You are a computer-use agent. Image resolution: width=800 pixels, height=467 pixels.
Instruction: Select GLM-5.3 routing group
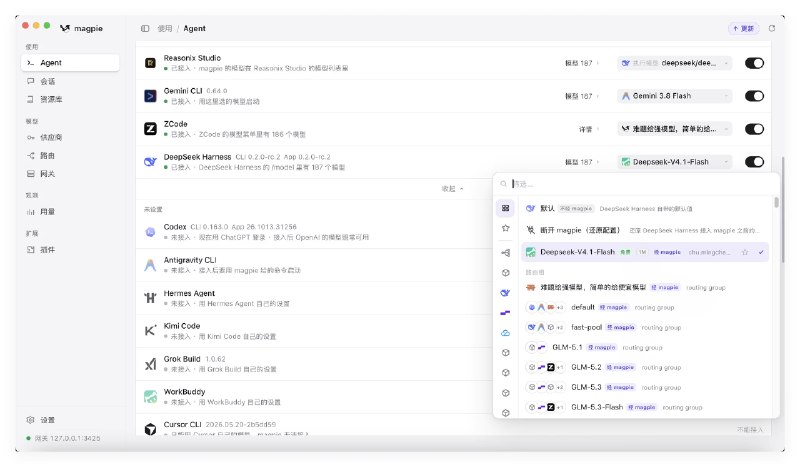click(x=645, y=387)
